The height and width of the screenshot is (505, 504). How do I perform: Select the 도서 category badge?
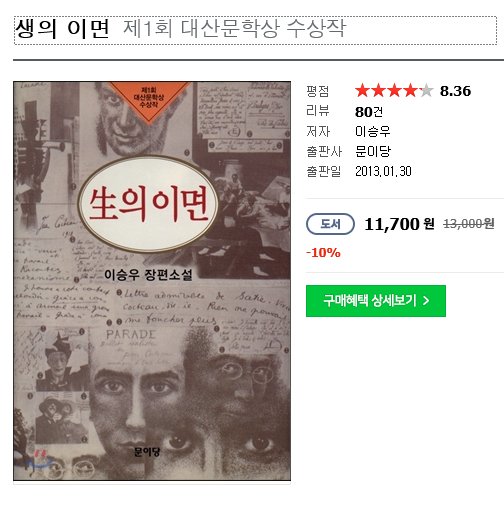tap(330, 224)
